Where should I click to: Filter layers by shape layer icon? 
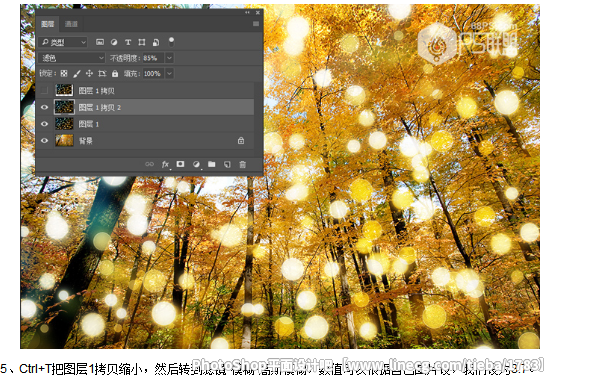pos(142,42)
